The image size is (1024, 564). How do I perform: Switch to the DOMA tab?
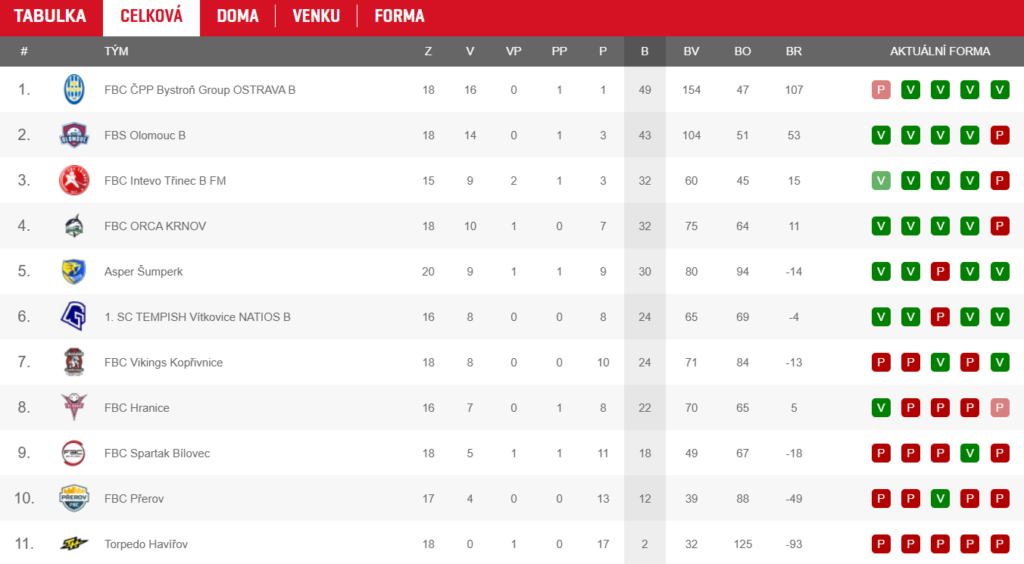[x=238, y=16]
